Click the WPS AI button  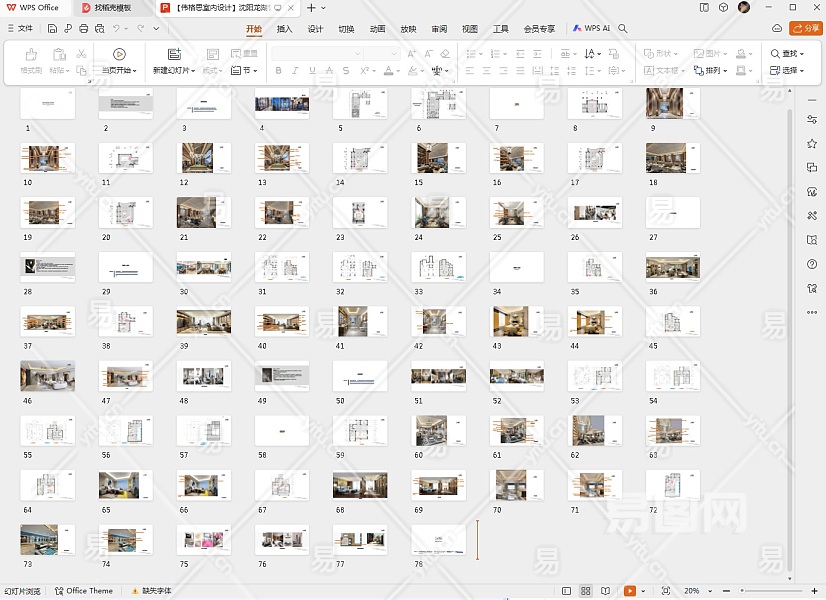click(591, 29)
